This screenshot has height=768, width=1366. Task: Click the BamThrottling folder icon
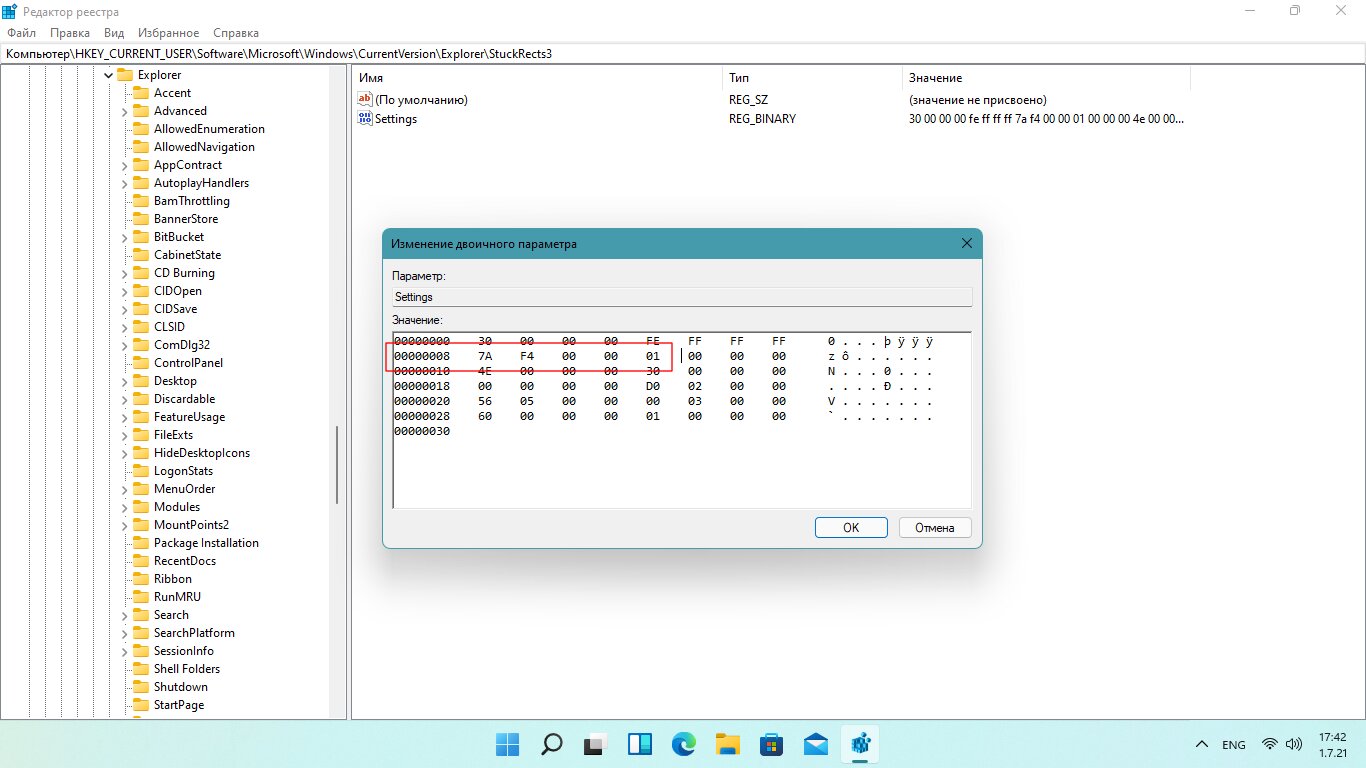pos(141,201)
